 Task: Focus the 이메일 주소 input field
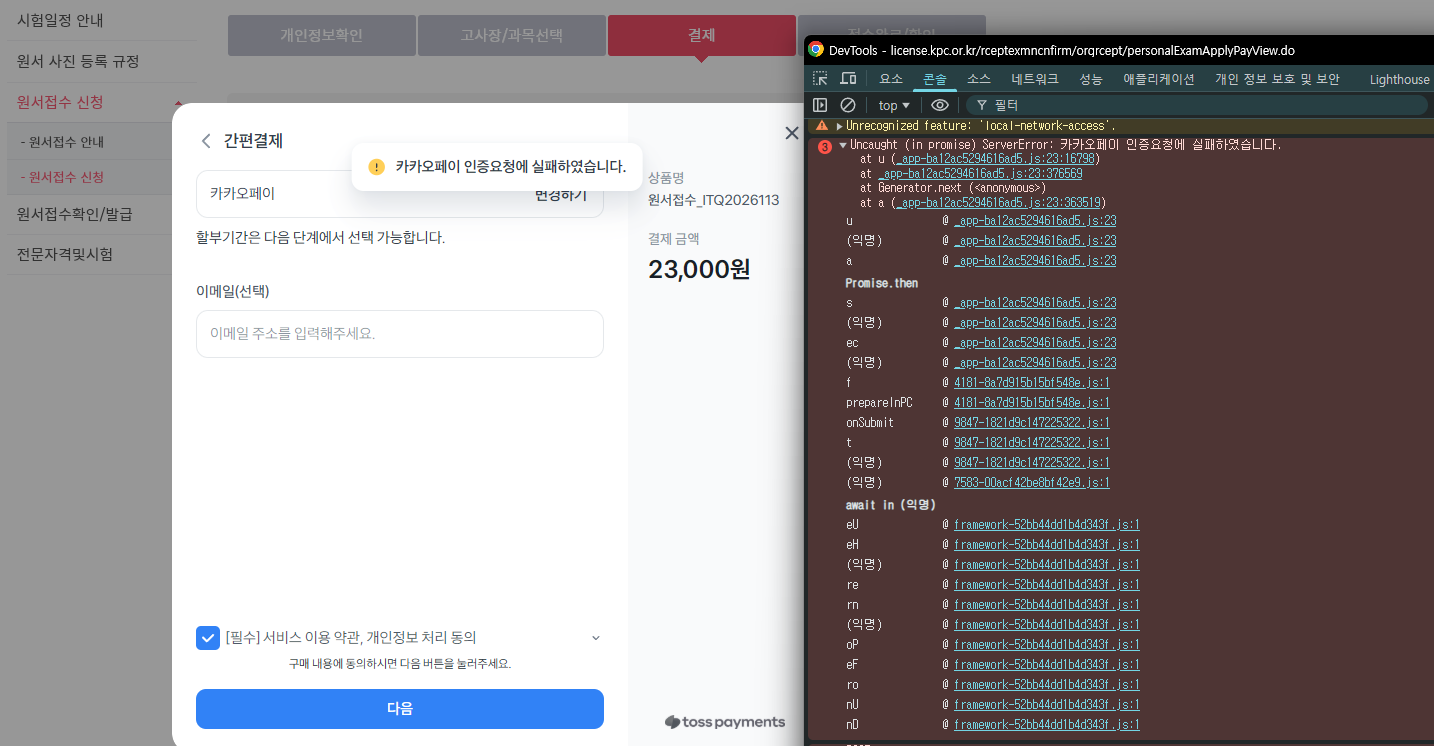pos(400,334)
